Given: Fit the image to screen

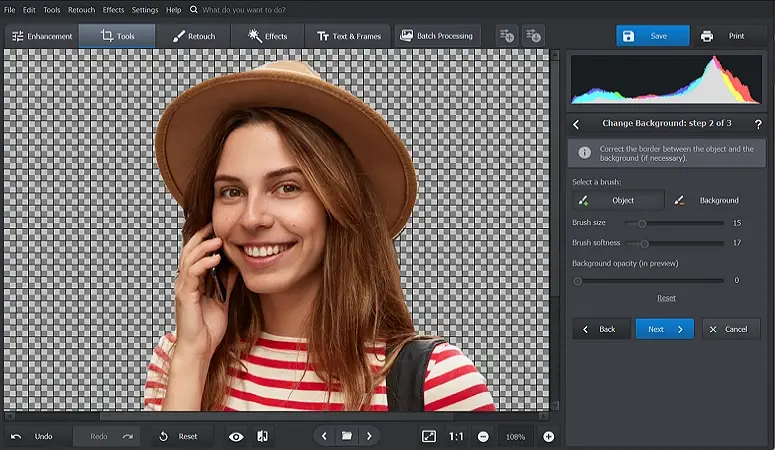Looking at the screenshot, I should (429, 437).
